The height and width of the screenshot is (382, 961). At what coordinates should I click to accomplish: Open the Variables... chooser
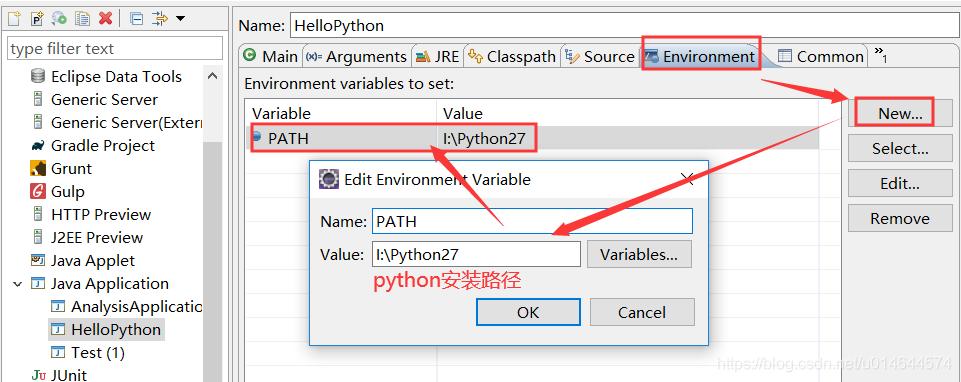(639, 254)
